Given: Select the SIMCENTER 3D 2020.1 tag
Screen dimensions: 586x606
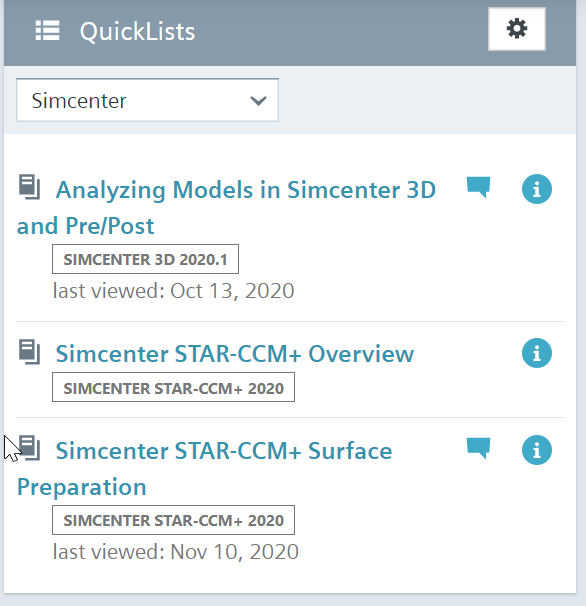Looking at the screenshot, I should click(145, 259).
